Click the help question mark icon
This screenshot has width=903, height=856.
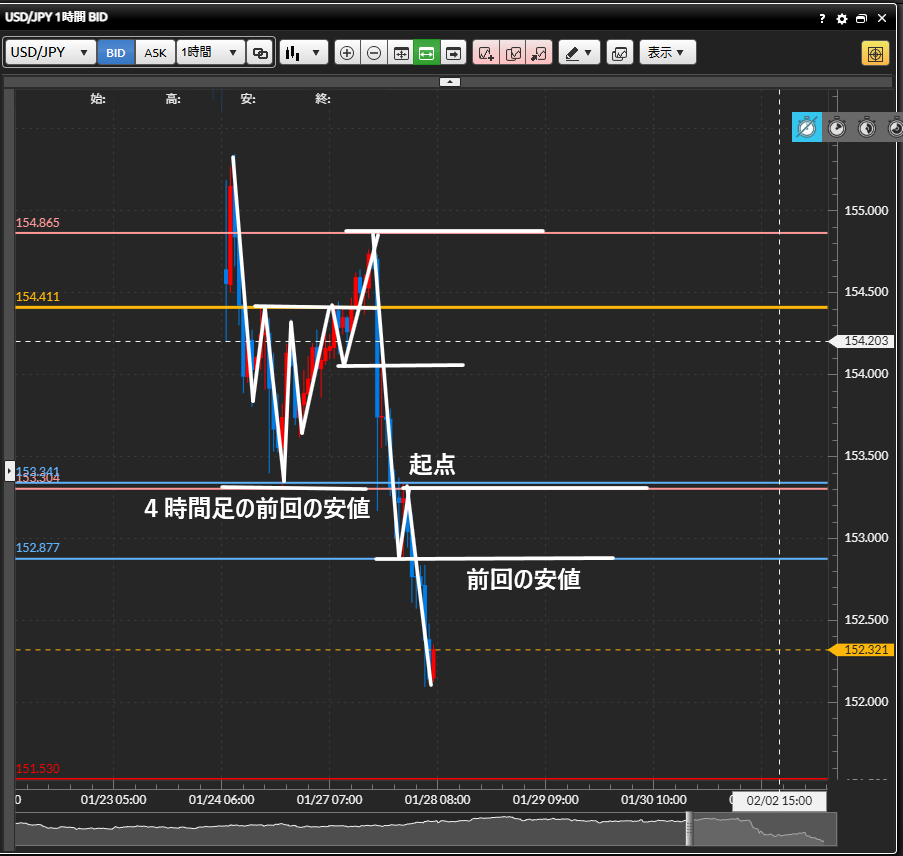pos(822,18)
